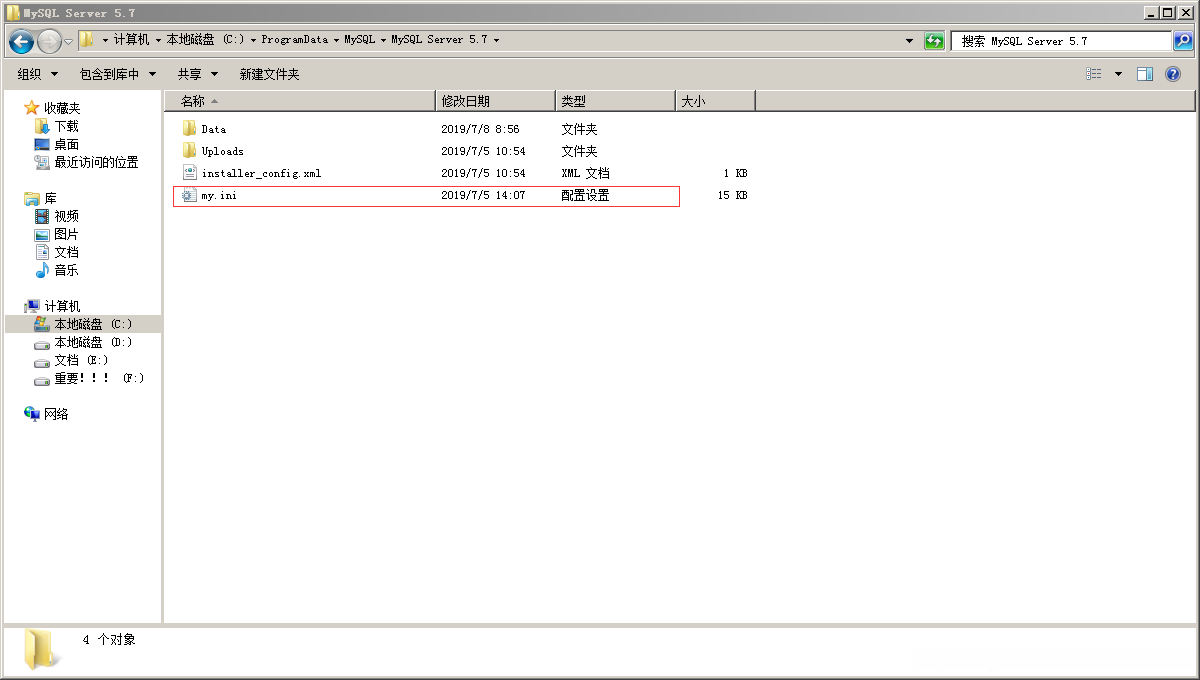The width and height of the screenshot is (1200, 680).
Task: Open the 包含到库中 menu
Action: coord(118,74)
